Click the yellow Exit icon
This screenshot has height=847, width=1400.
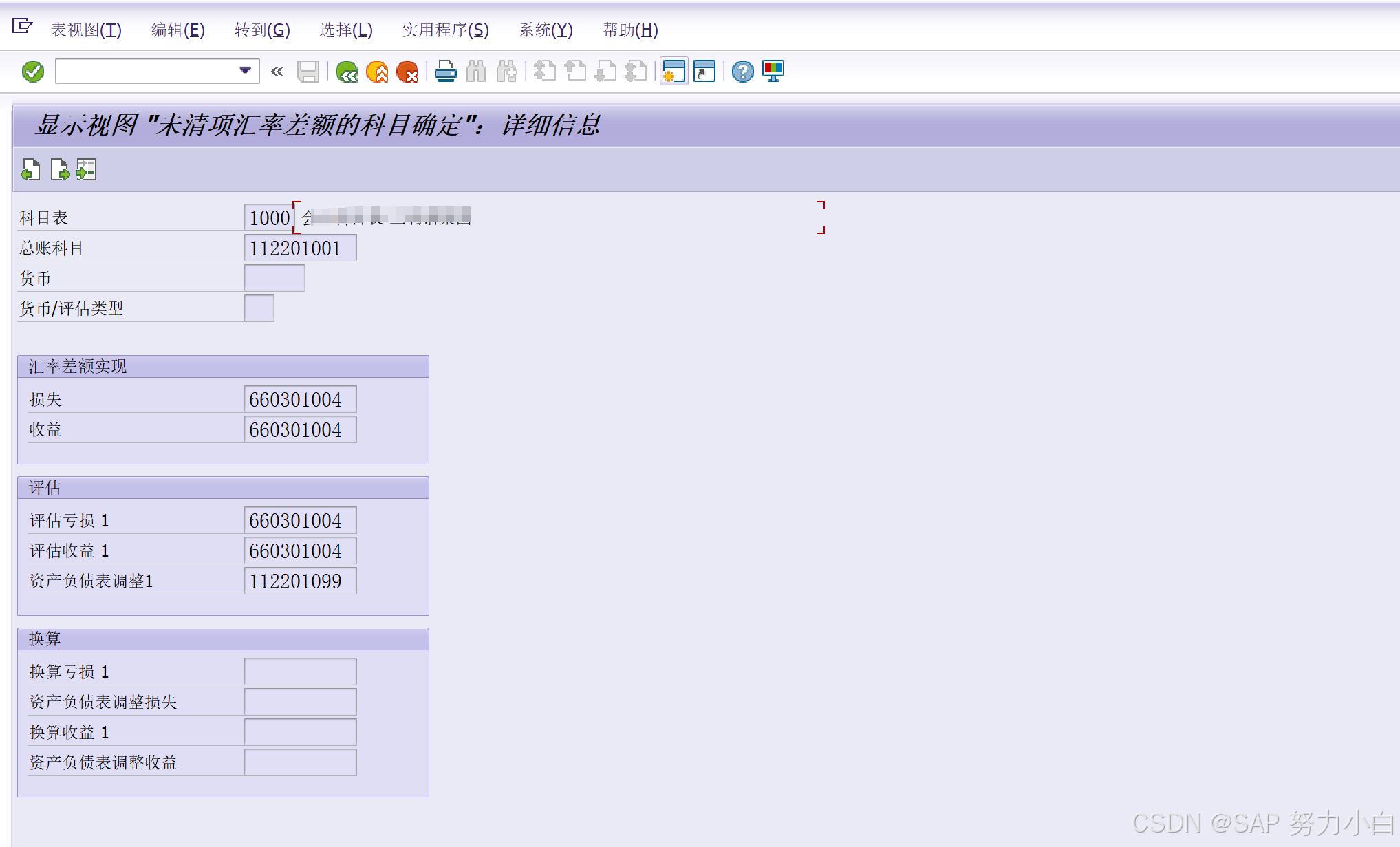pos(377,72)
